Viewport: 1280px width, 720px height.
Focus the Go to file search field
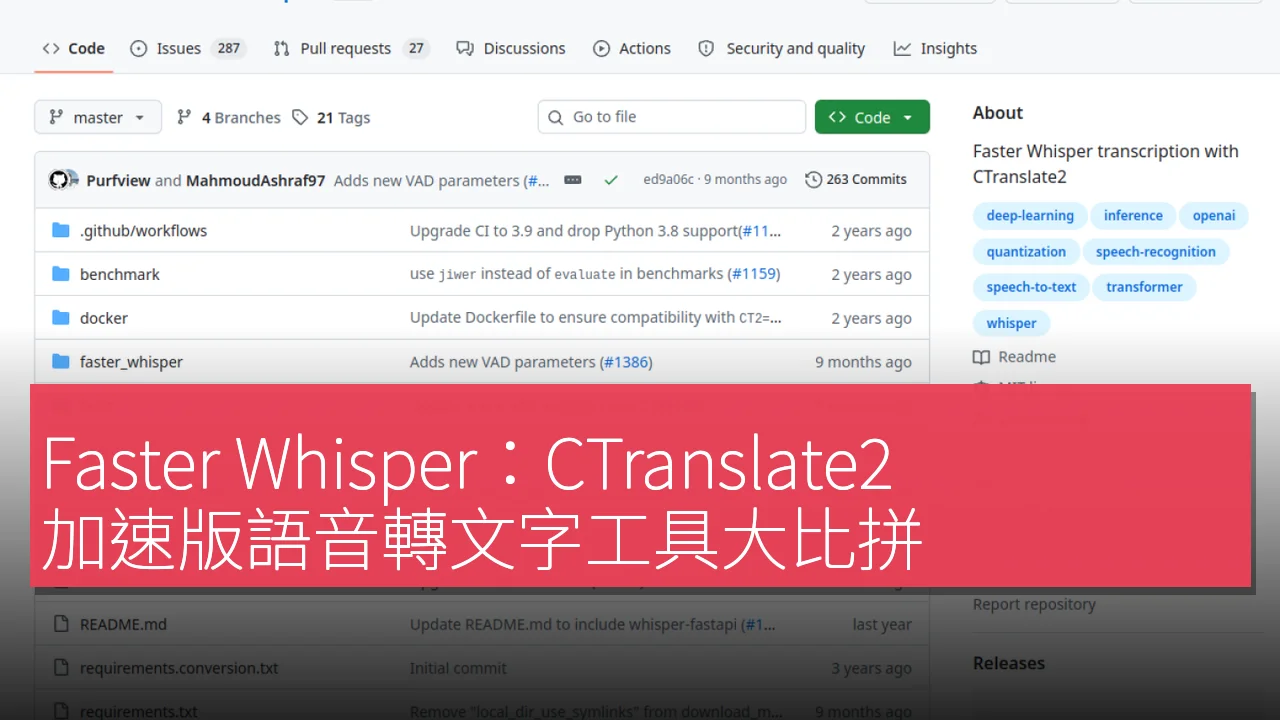coord(672,117)
